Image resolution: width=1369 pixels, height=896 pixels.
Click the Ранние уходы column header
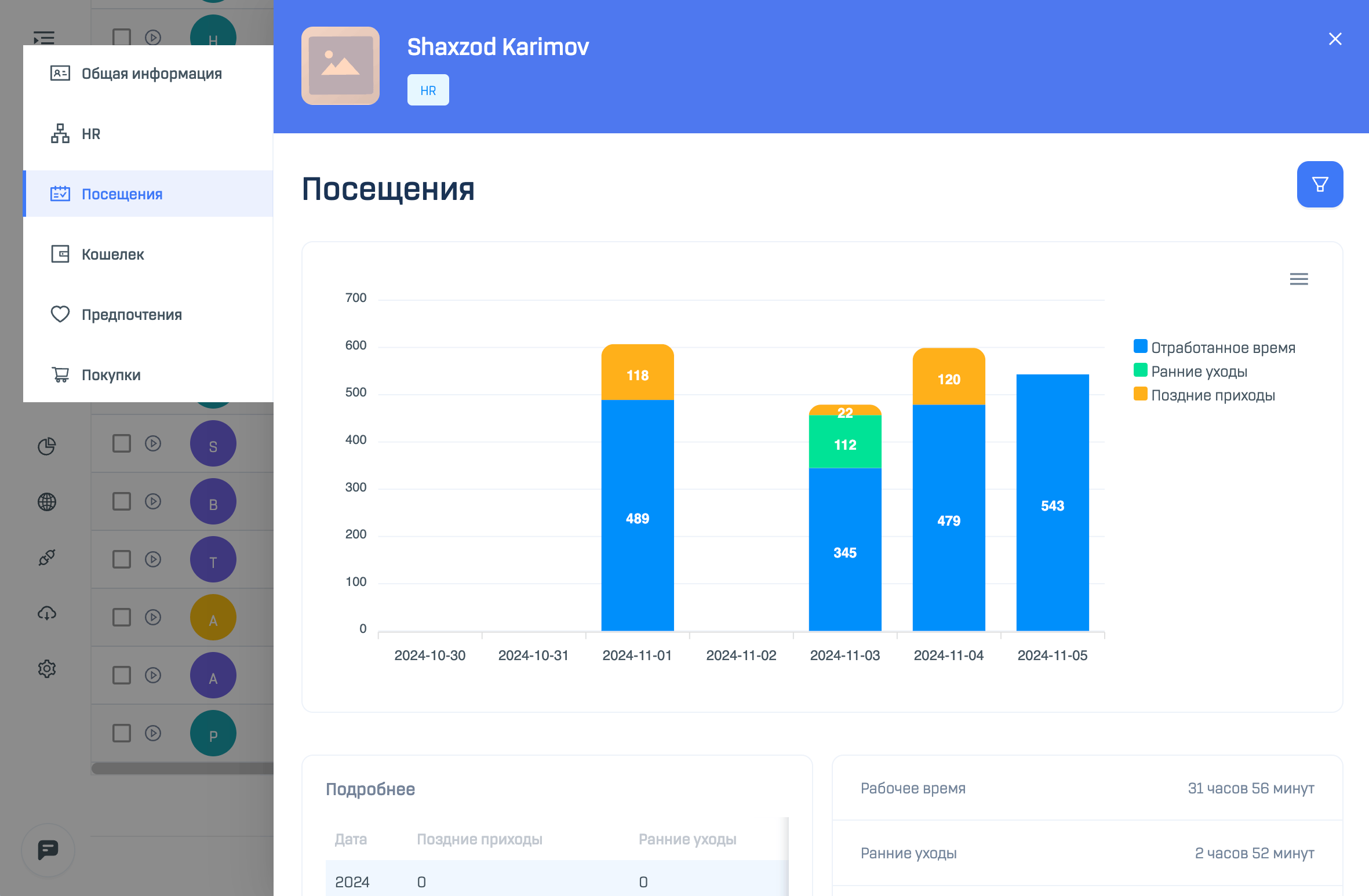687,839
